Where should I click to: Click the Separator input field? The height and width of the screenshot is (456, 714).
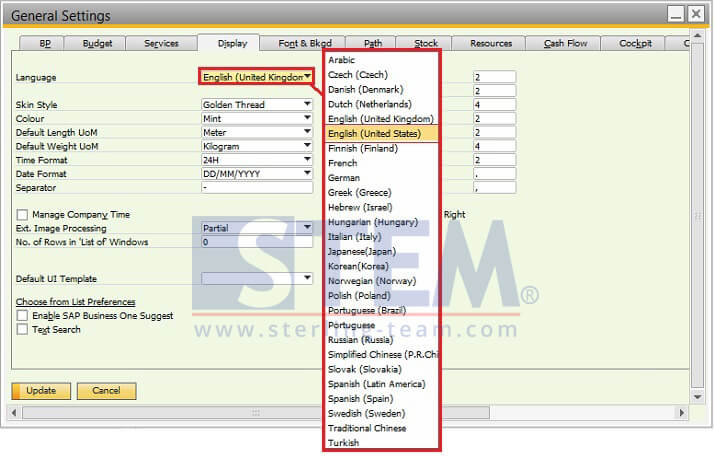click(257, 187)
